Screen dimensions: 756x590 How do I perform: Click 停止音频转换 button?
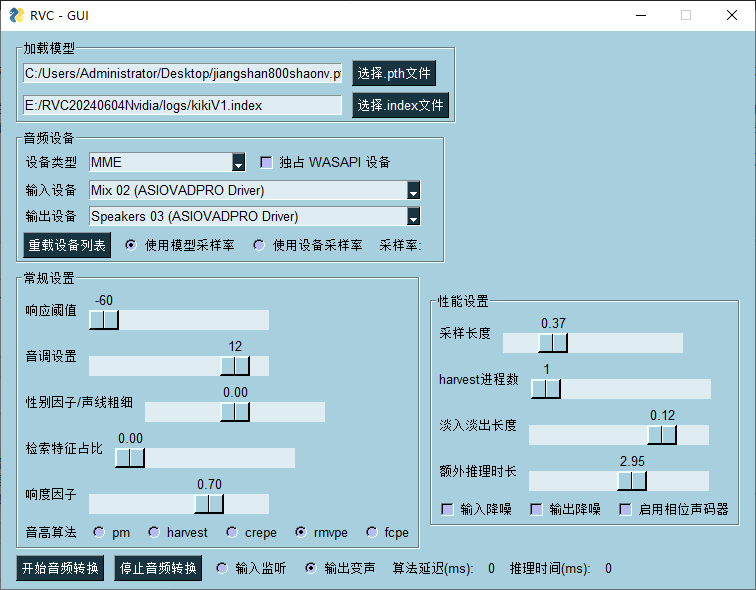(158, 568)
